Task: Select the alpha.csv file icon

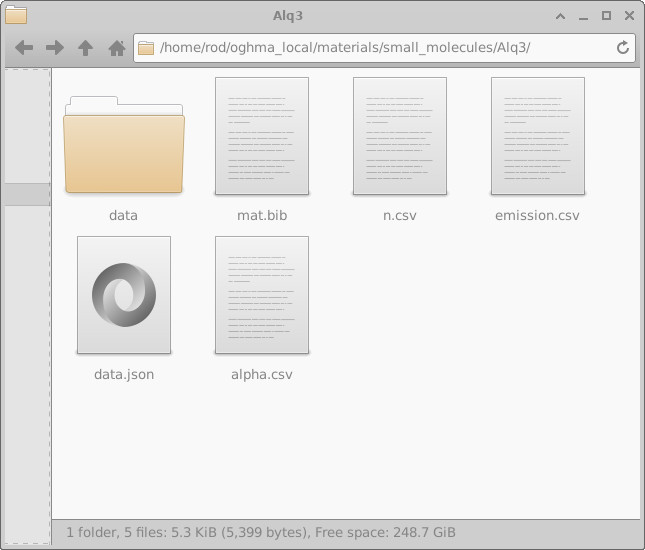Action: (261, 296)
